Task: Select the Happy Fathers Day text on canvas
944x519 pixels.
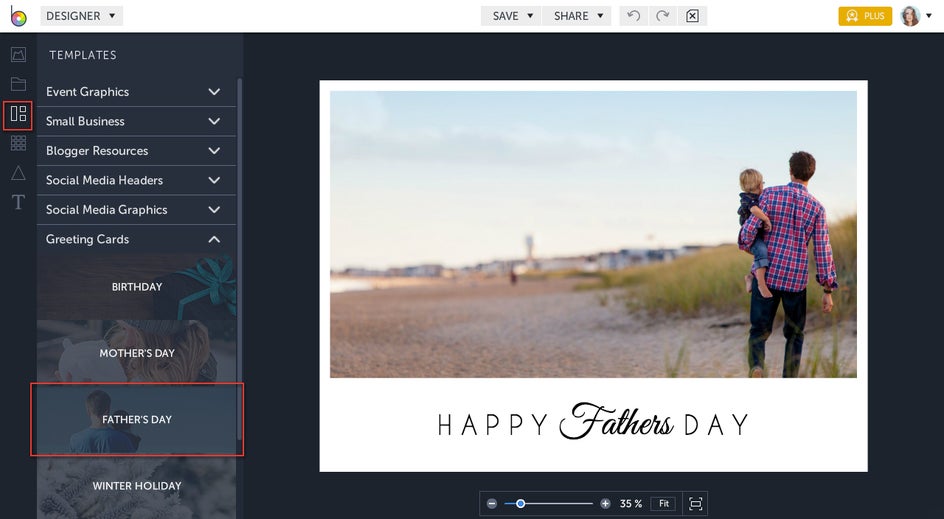Action: [x=593, y=423]
